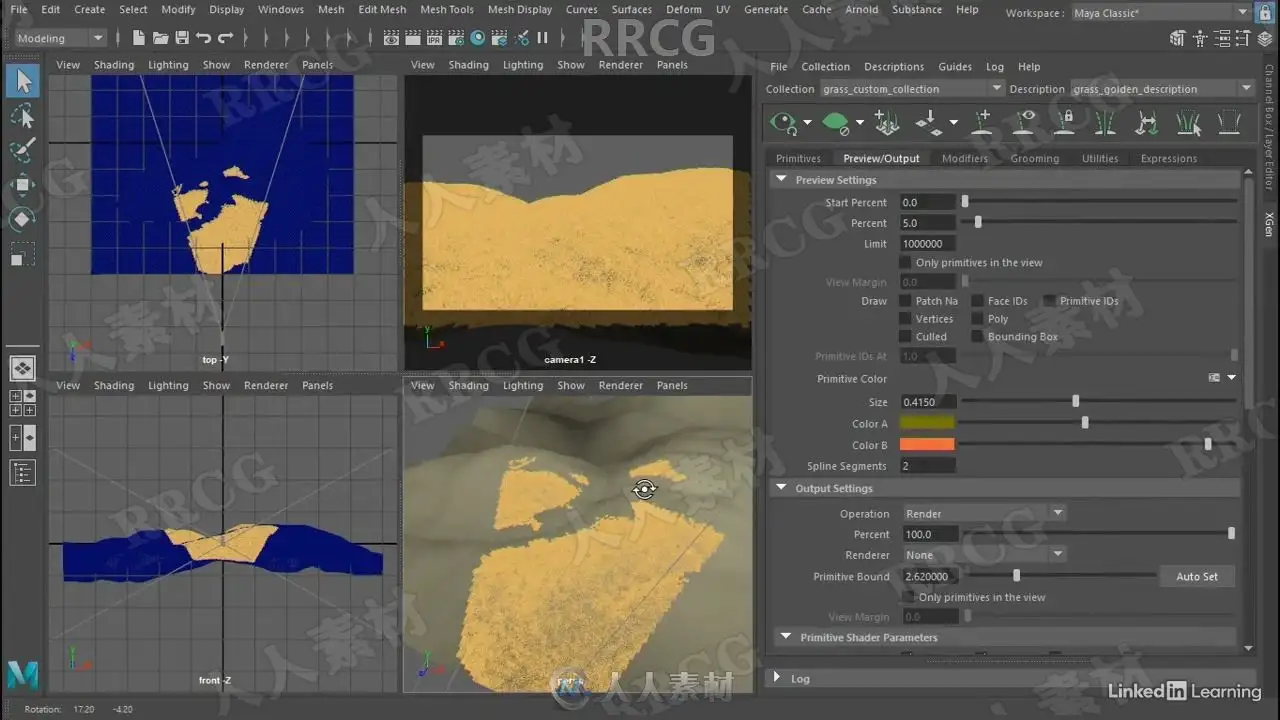Image resolution: width=1280 pixels, height=720 pixels.
Task: Open the Operation Render dropdown
Action: [983, 514]
